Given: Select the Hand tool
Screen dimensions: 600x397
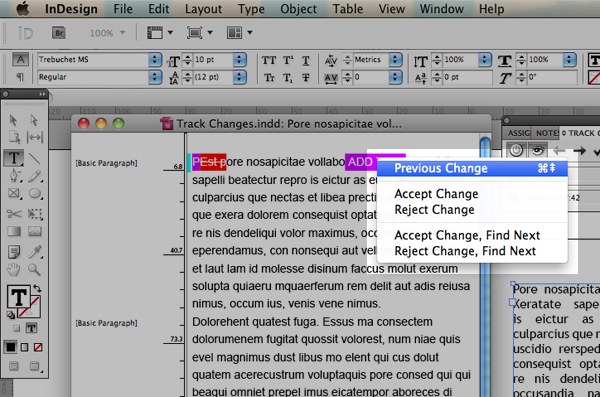Looking at the screenshot, I should click(13, 270).
